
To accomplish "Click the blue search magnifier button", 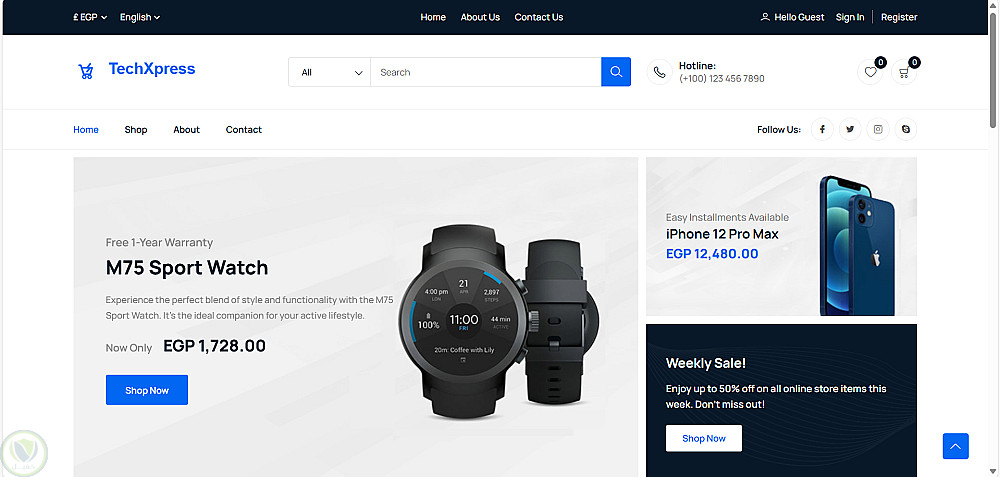I will point(615,72).
